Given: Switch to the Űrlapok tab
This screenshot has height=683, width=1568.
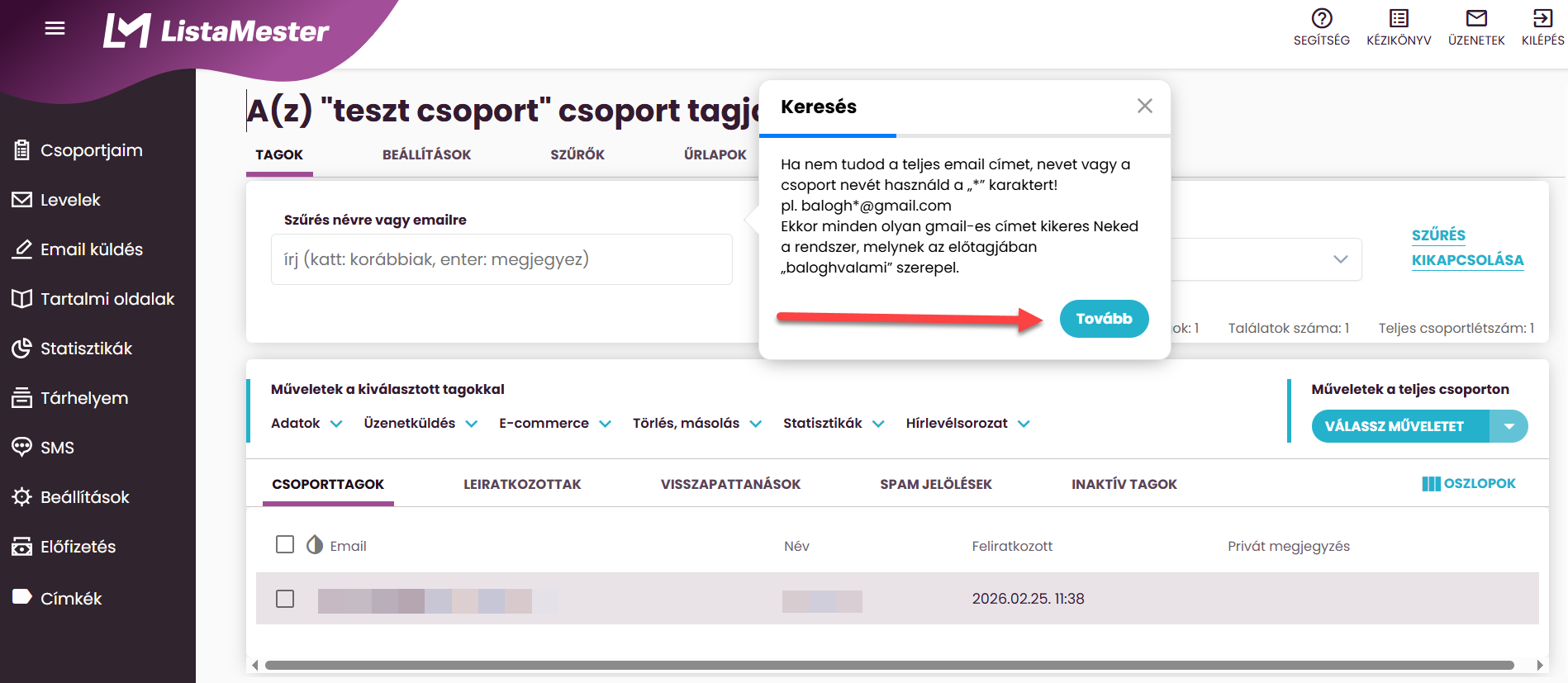Looking at the screenshot, I should [715, 154].
